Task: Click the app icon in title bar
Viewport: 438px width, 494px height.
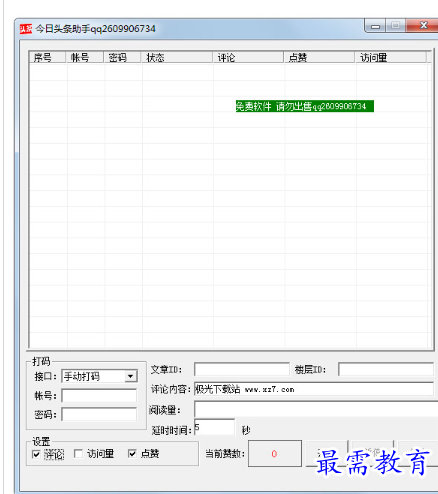Action: click(x=26, y=29)
